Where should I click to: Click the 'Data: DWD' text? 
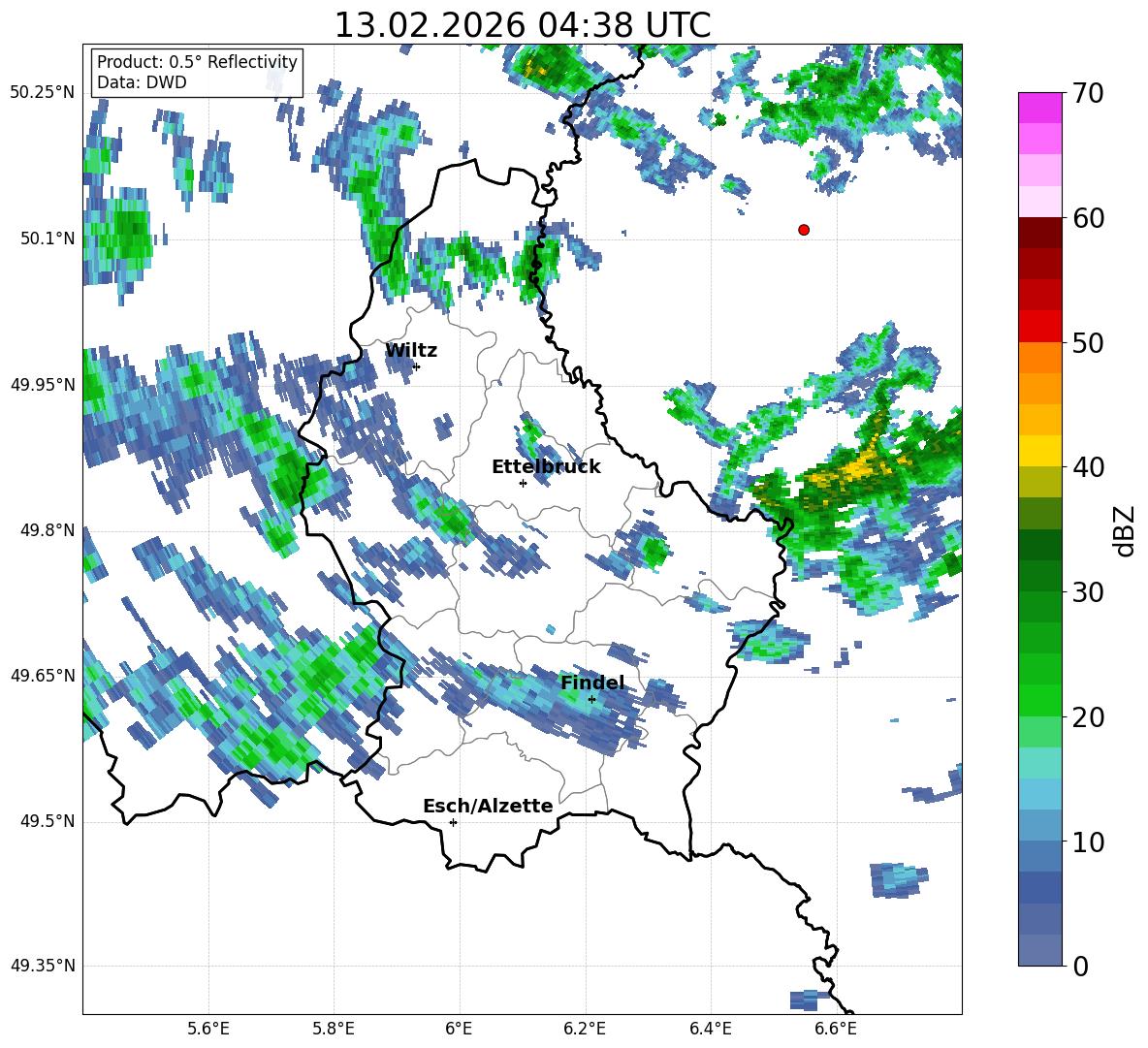point(142,82)
